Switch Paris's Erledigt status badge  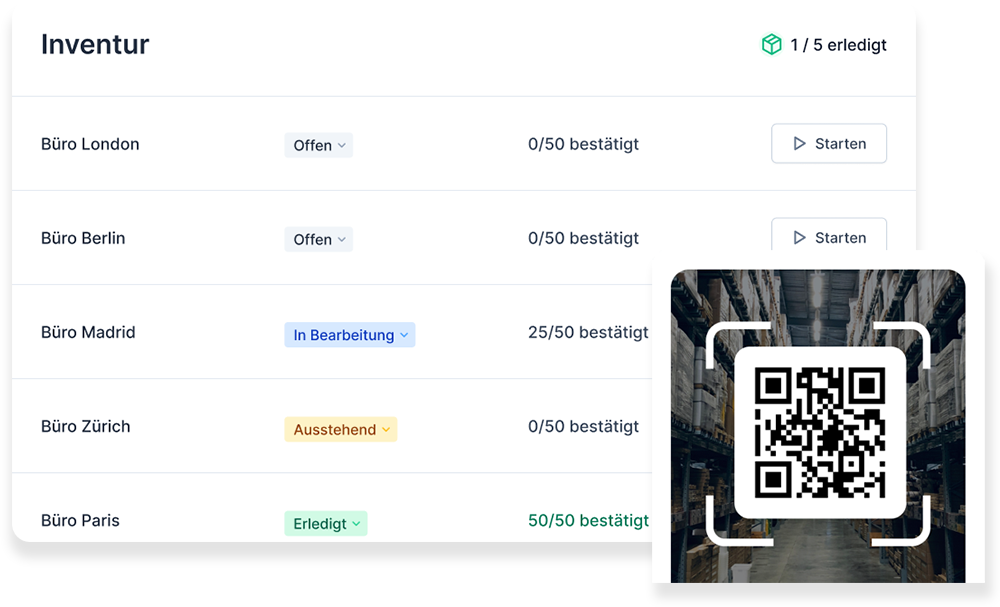click(326, 522)
